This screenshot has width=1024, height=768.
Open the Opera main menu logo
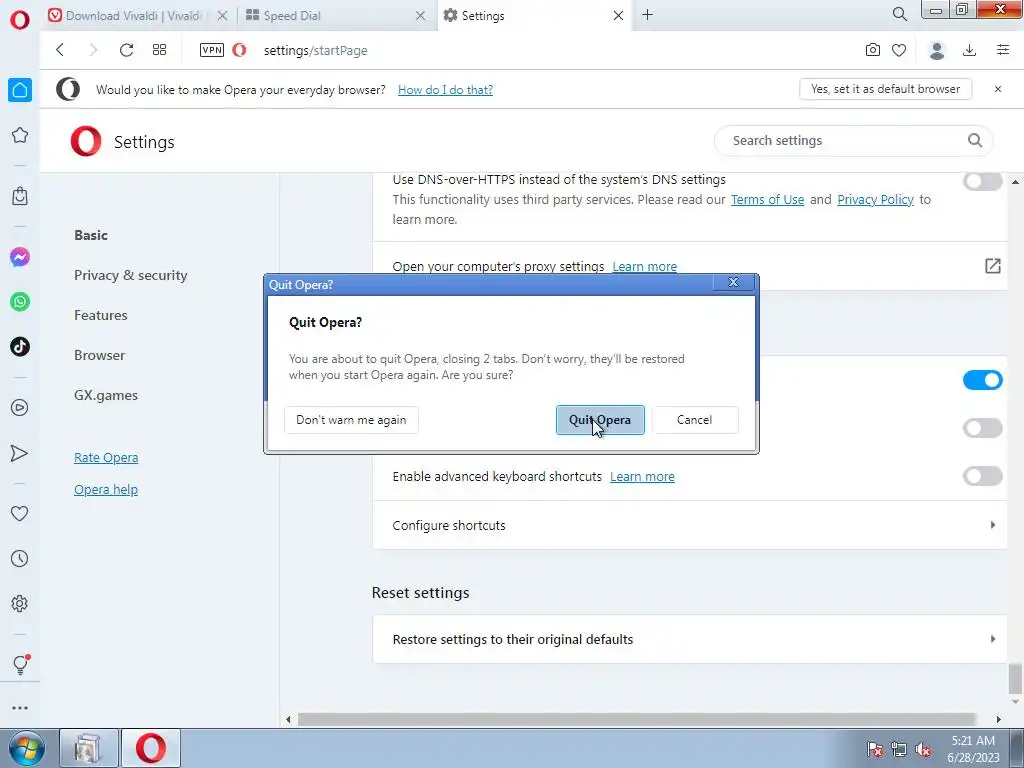(x=20, y=19)
